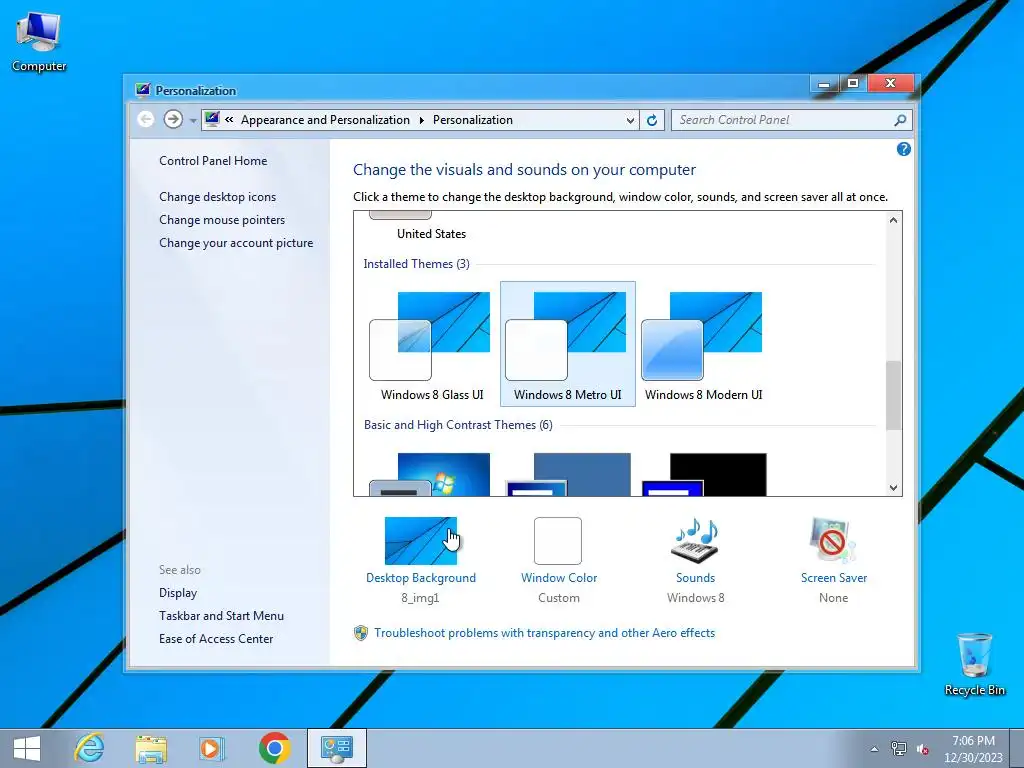Screen dimensions: 1024x768
Task: Click Appearance and Personalization breadcrumb
Action: pos(325,120)
